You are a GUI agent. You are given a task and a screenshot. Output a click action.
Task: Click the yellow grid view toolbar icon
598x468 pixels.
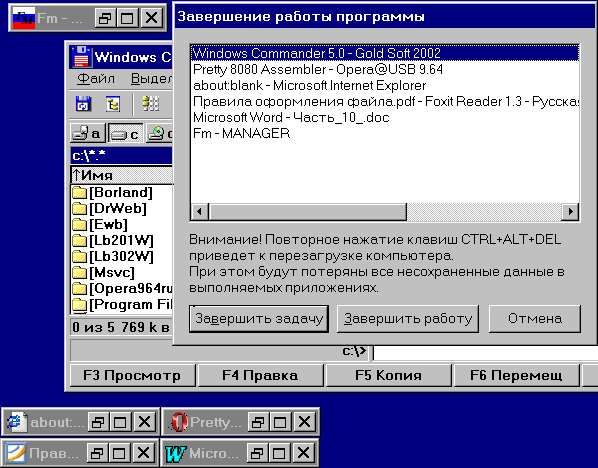click(x=150, y=103)
